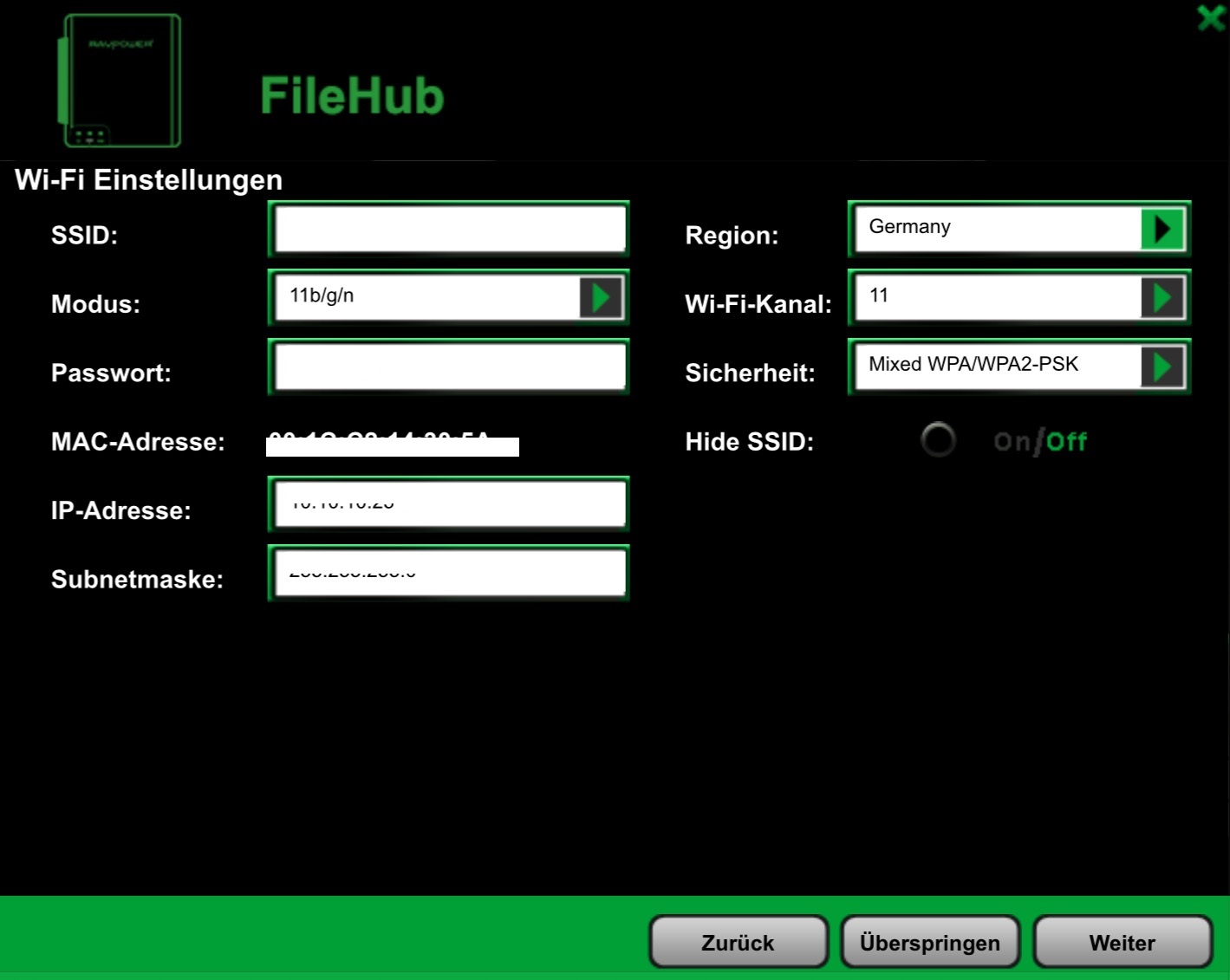Toggle the Hide SSID round switch

938,440
